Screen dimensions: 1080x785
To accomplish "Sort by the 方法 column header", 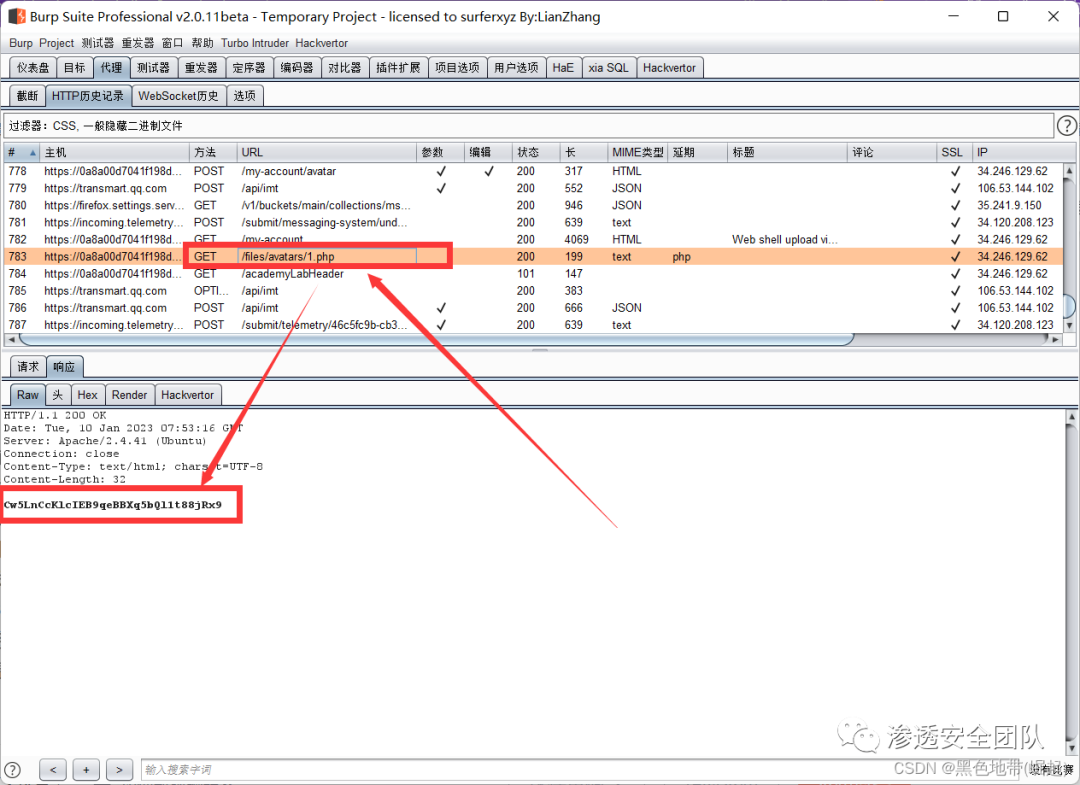I will tap(212, 152).
